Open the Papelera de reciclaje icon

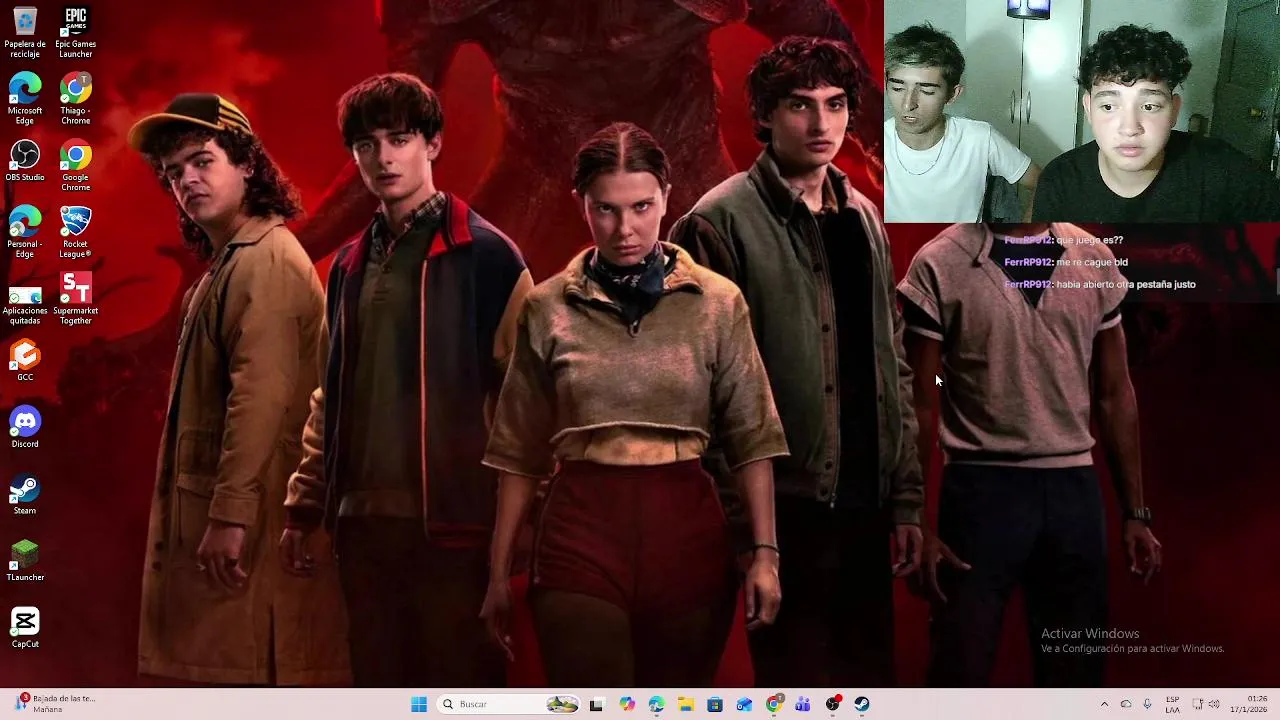coord(25,32)
